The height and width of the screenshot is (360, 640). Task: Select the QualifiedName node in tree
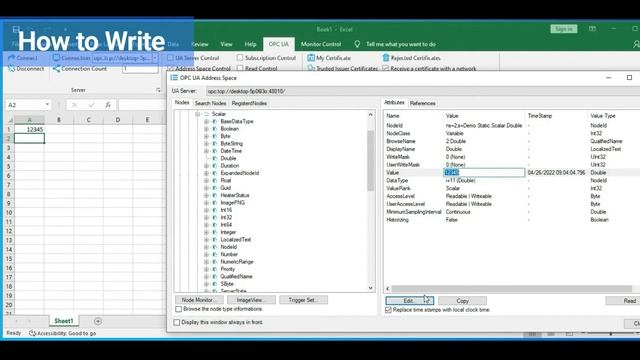(x=236, y=277)
